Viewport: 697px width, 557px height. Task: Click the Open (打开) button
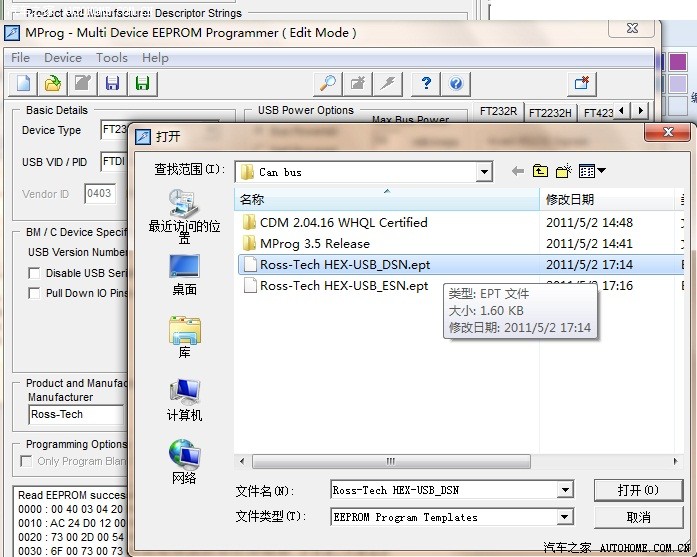click(638, 490)
